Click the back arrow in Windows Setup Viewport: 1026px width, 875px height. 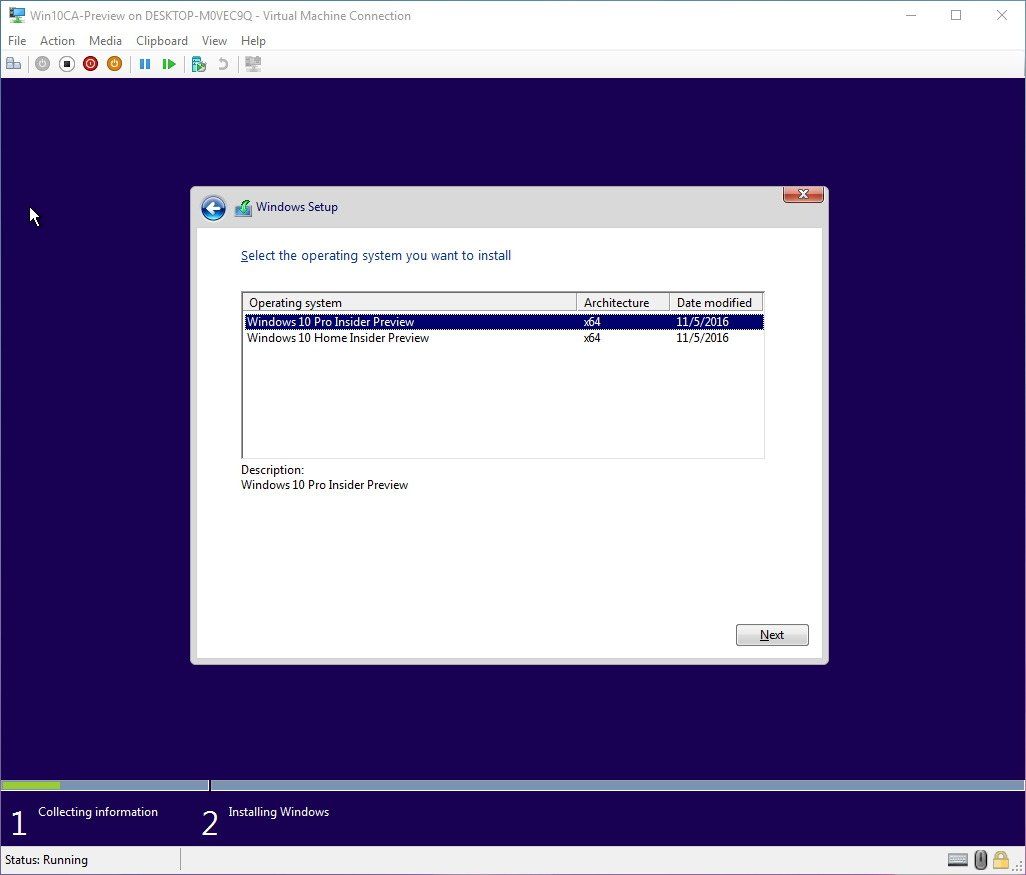point(213,207)
